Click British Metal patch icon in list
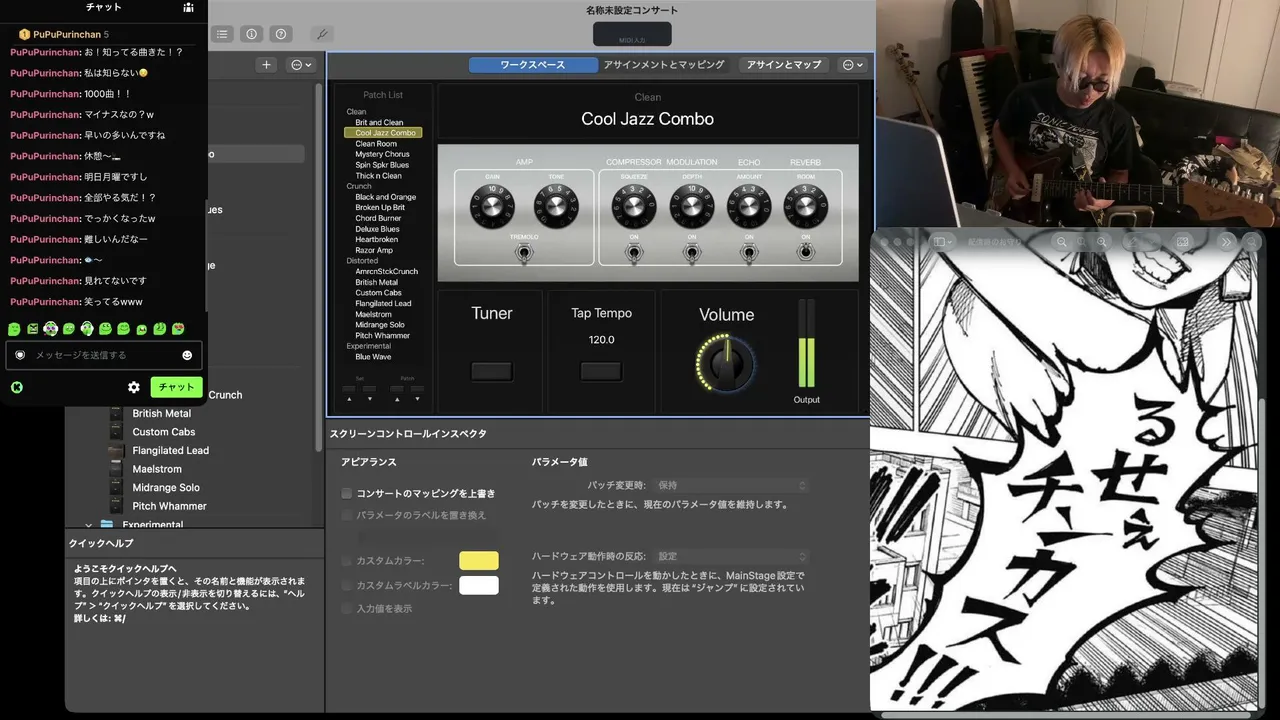Screen dimensions: 1280x720 coord(116,413)
